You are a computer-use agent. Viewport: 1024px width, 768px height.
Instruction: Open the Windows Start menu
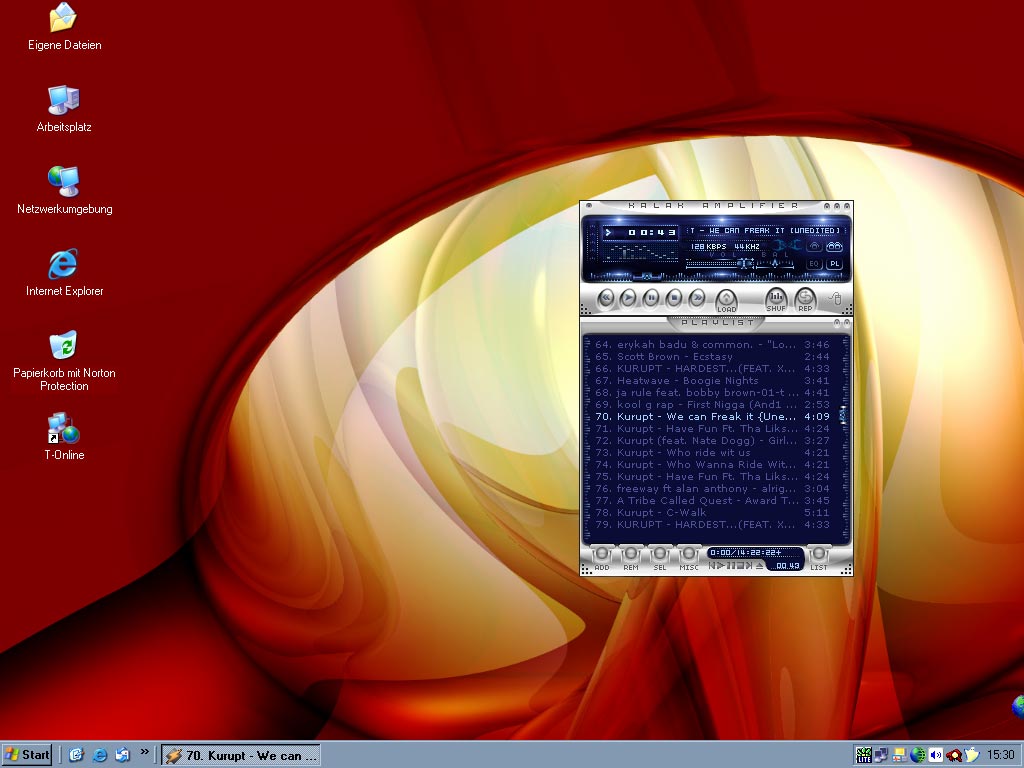(27, 755)
